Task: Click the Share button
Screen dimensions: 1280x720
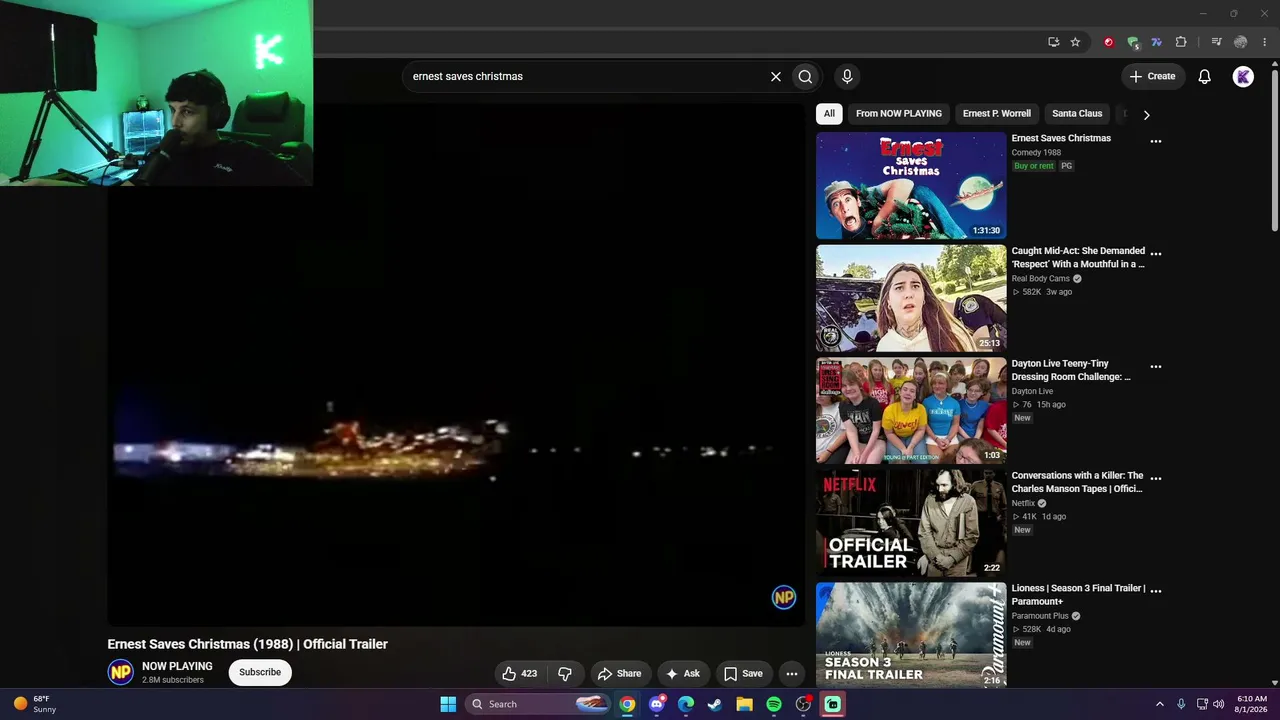Action: pos(619,673)
